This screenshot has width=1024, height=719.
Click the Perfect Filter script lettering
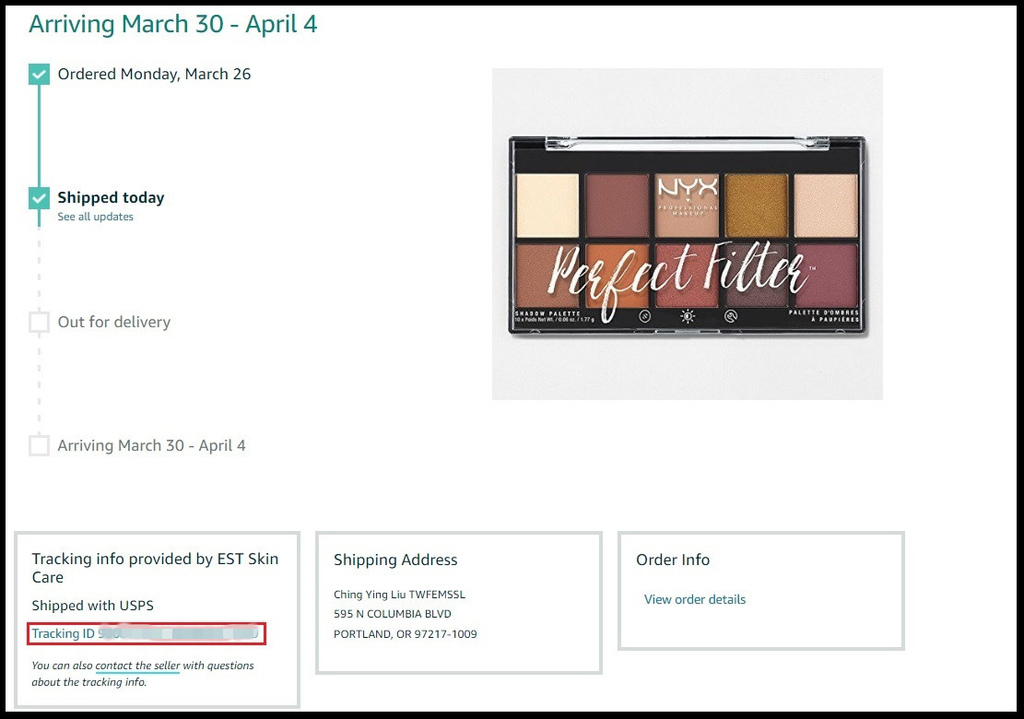coord(680,270)
